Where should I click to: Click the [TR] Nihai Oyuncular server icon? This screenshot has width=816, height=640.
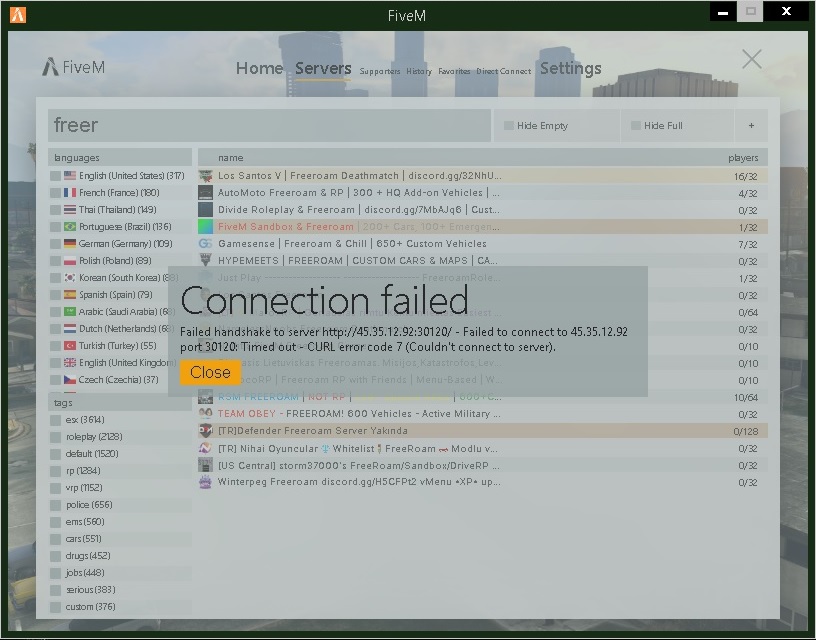click(x=206, y=448)
